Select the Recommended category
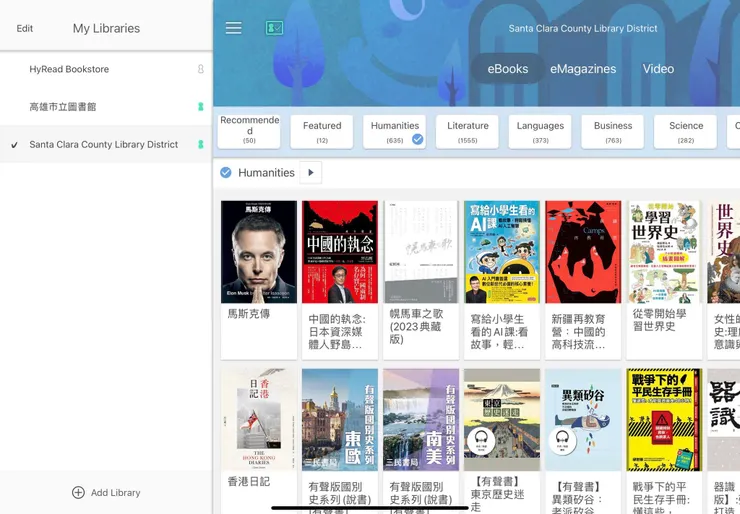 [x=249, y=132]
